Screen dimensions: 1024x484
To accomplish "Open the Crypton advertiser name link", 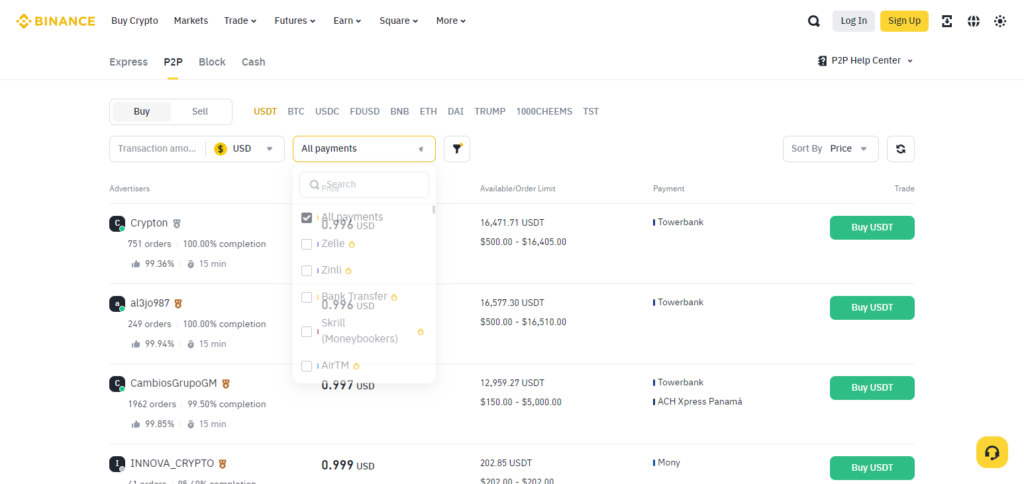I will pyautogui.click(x=149, y=223).
